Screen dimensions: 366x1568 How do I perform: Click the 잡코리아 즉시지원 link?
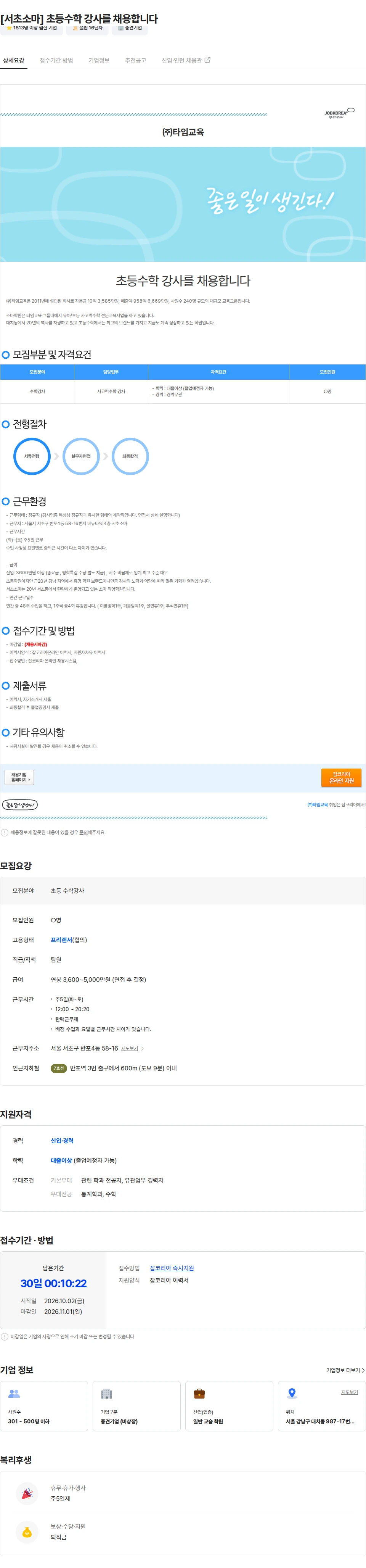[x=172, y=1268]
